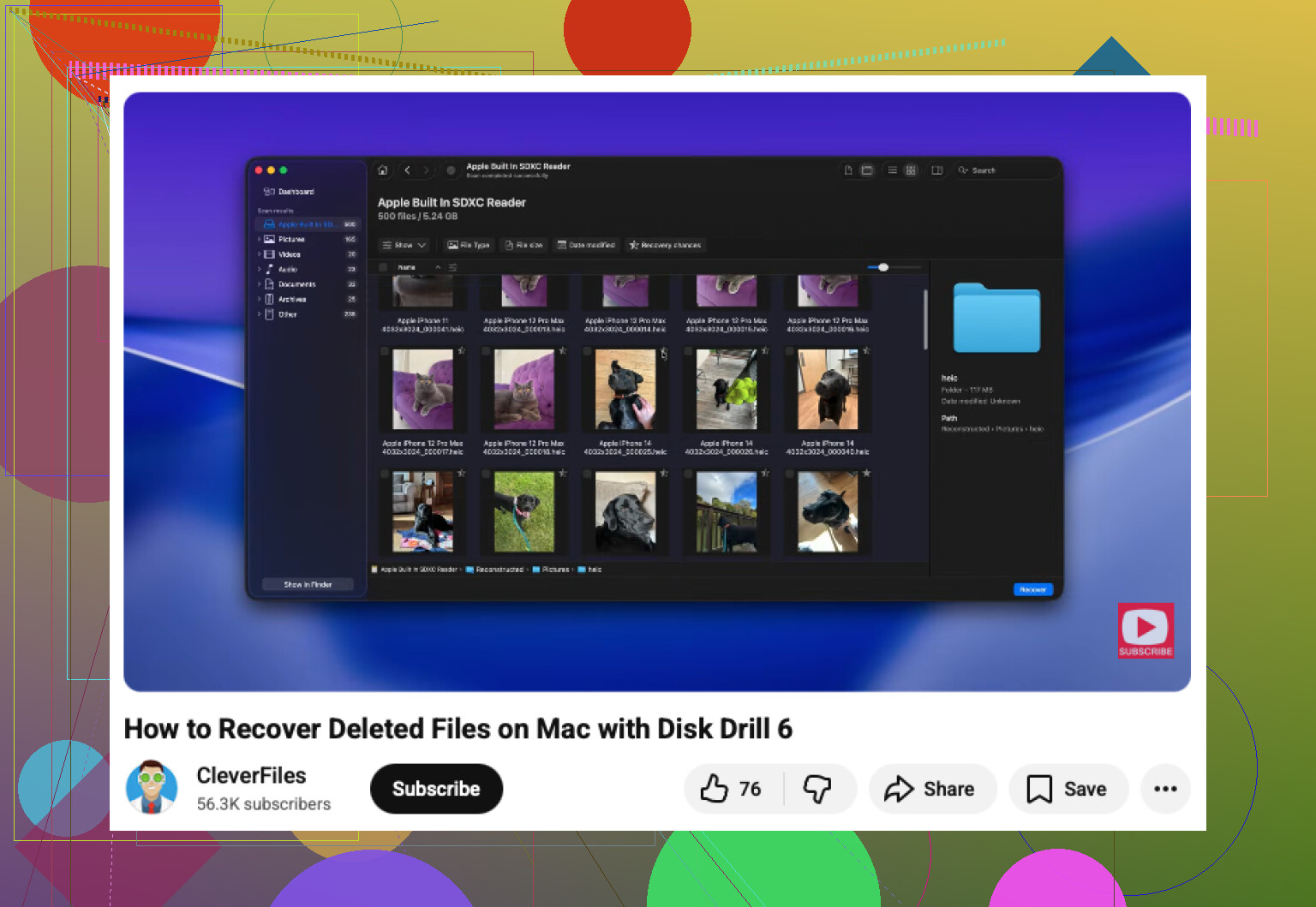Image resolution: width=1316 pixels, height=907 pixels.
Task: Check the box for 4032x3024_000017.heic
Action: coord(385,351)
